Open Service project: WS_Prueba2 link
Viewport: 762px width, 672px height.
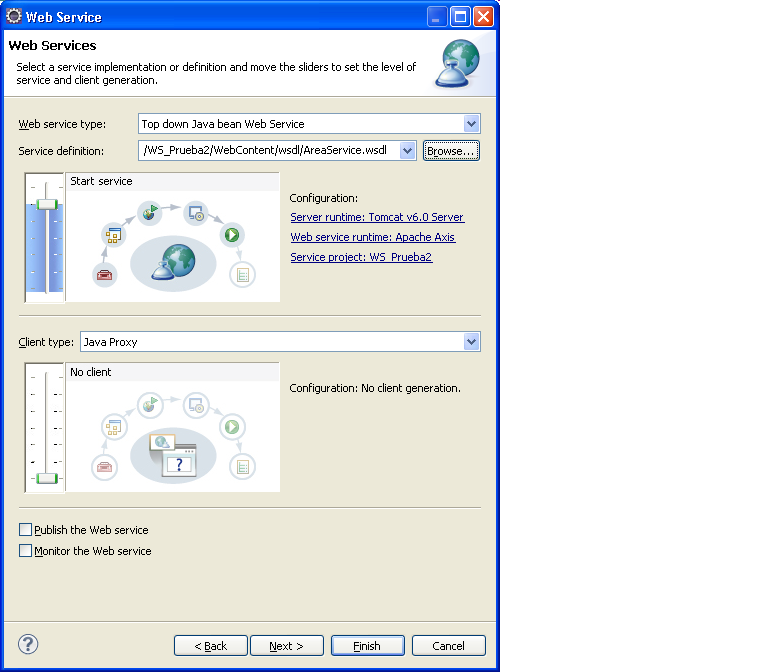click(361, 257)
